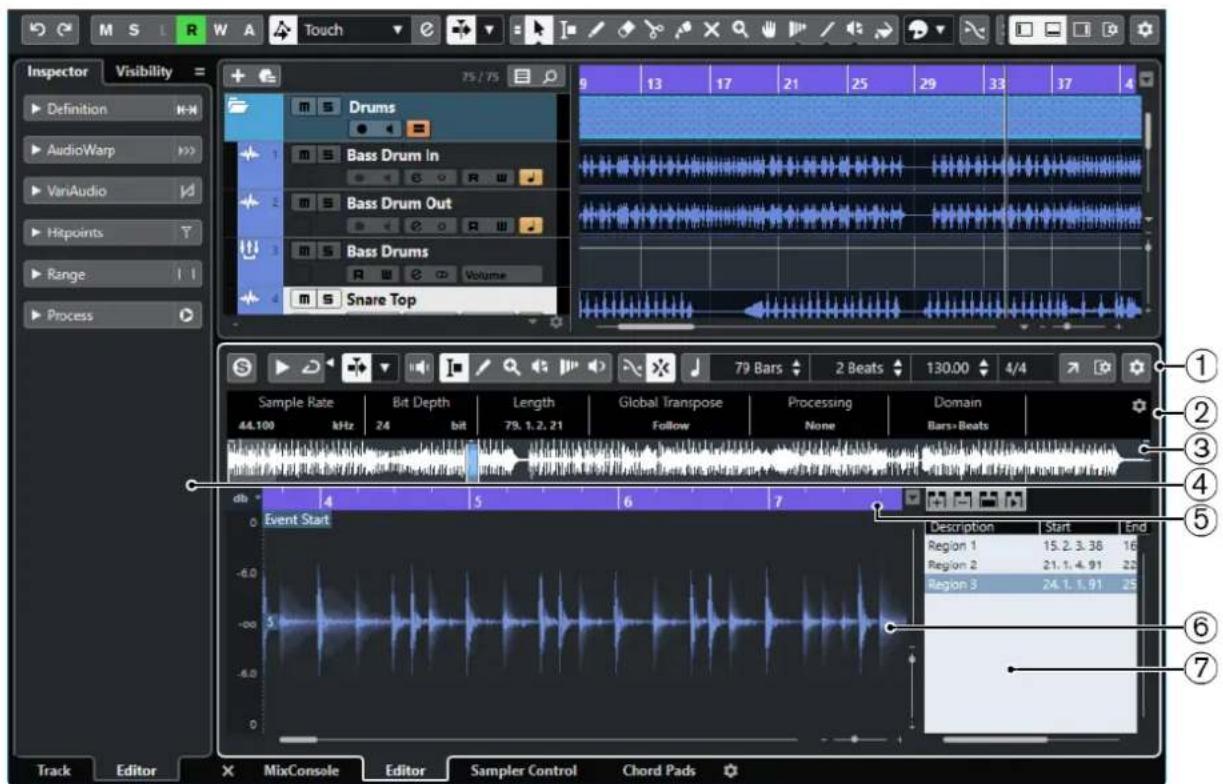Click the Undo arrow in the top toolbar
Screen dimensions: 1223x784
pos(36,30)
